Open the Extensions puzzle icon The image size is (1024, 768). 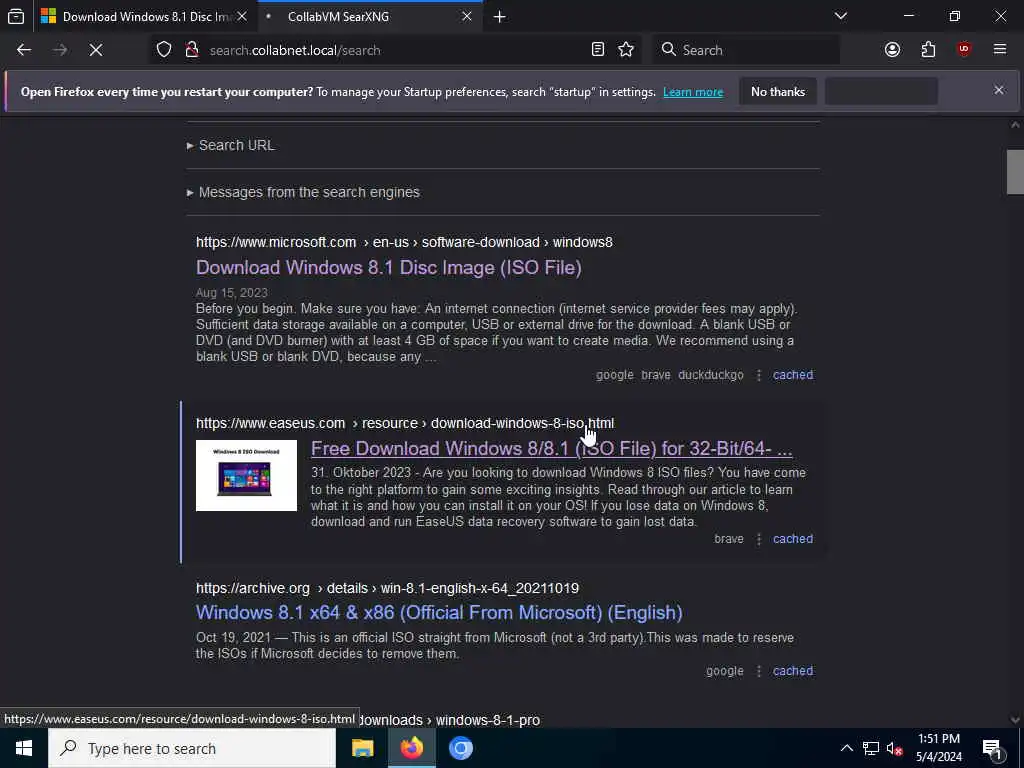click(928, 50)
